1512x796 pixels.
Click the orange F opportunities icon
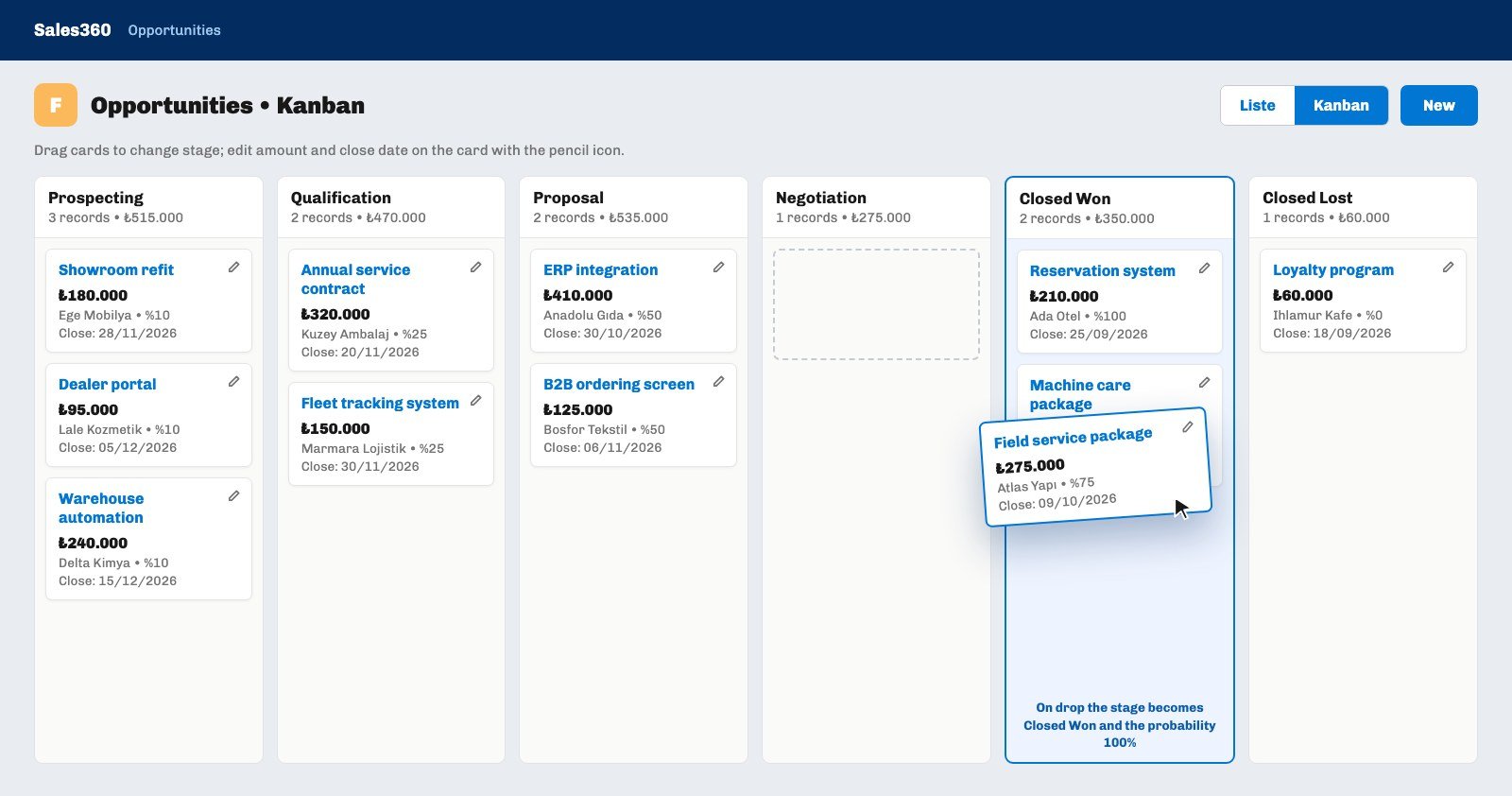click(x=56, y=105)
